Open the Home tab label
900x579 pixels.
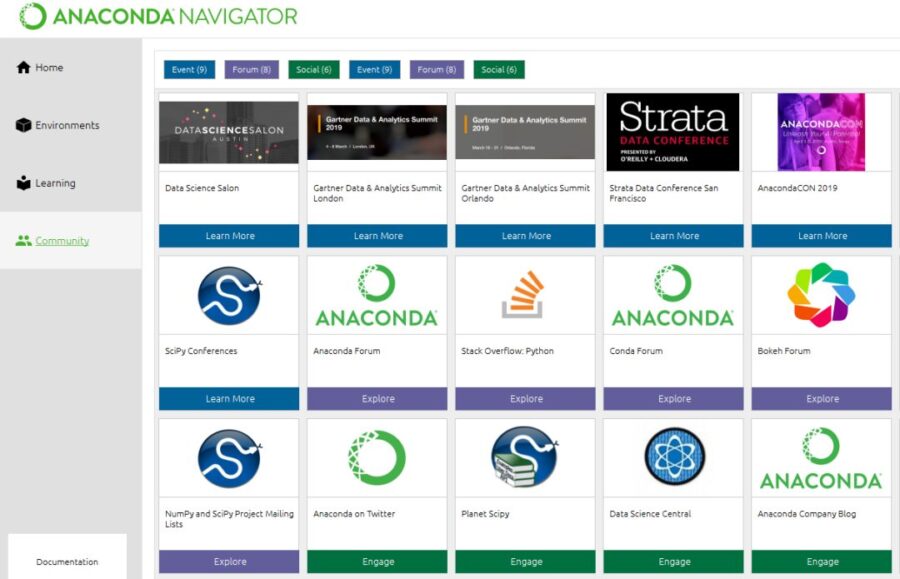click(x=49, y=68)
